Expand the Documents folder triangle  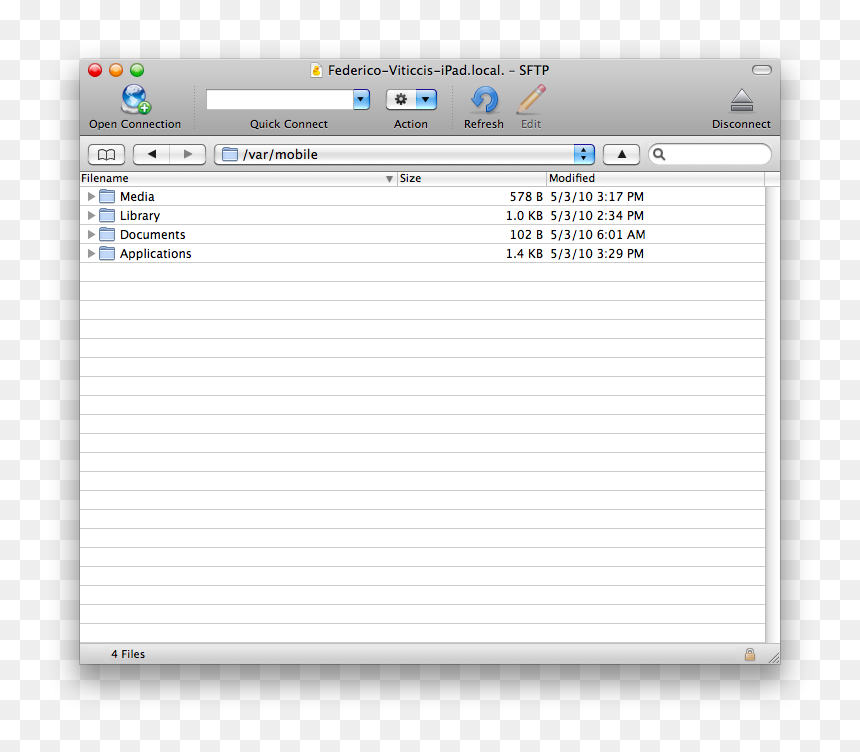(91, 234)
